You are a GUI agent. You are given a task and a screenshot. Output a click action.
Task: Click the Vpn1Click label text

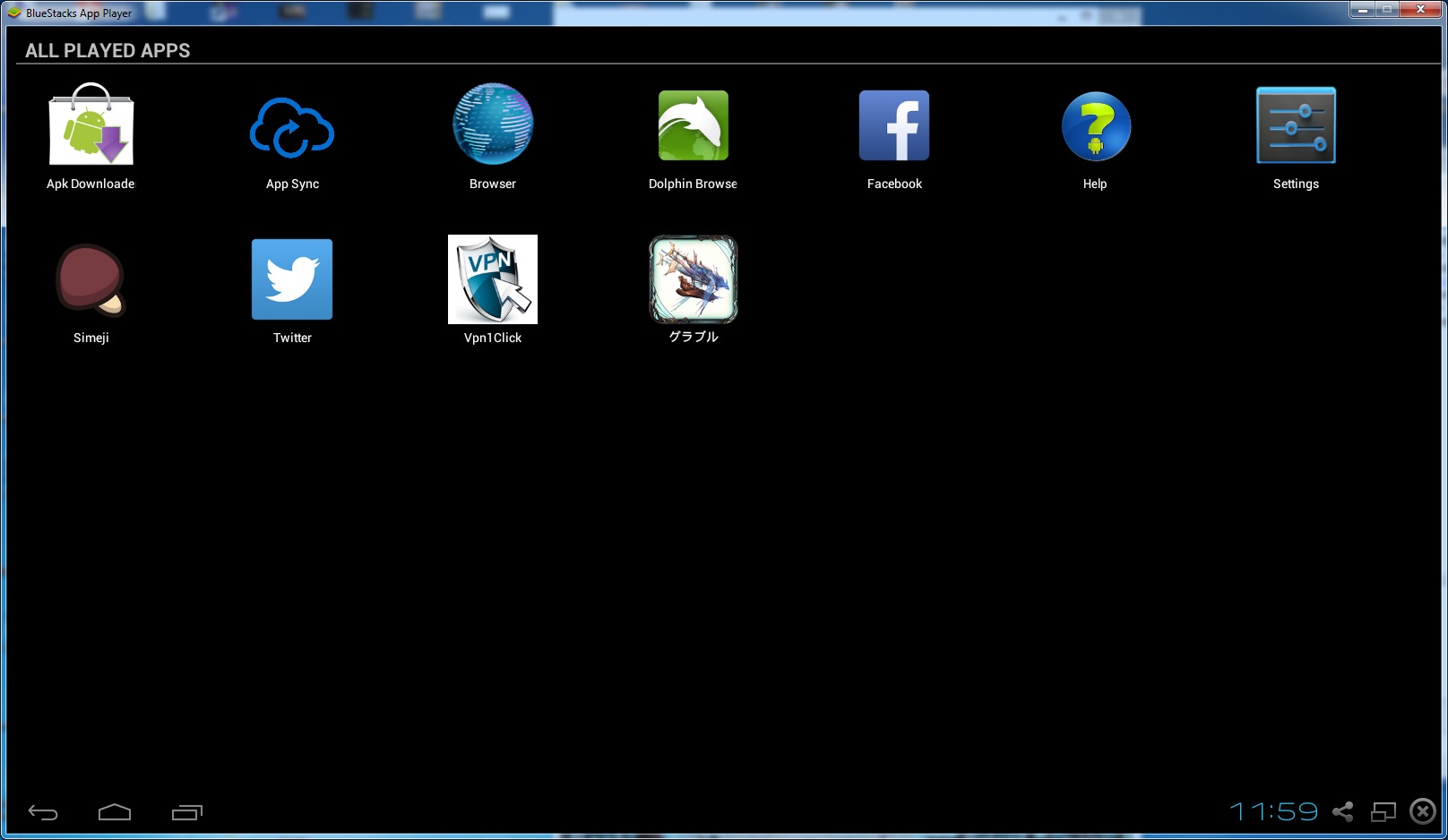493,338
